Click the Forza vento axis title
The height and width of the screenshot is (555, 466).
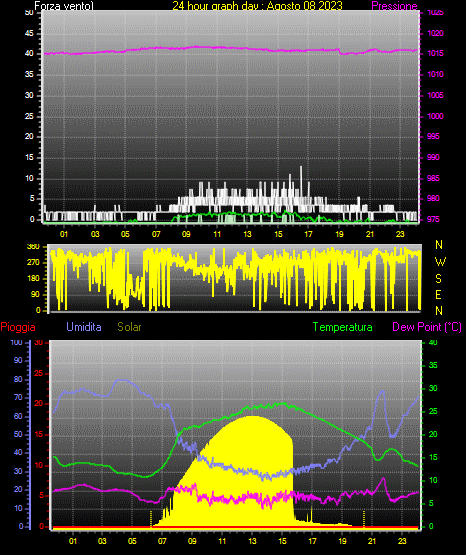[64, 6]
